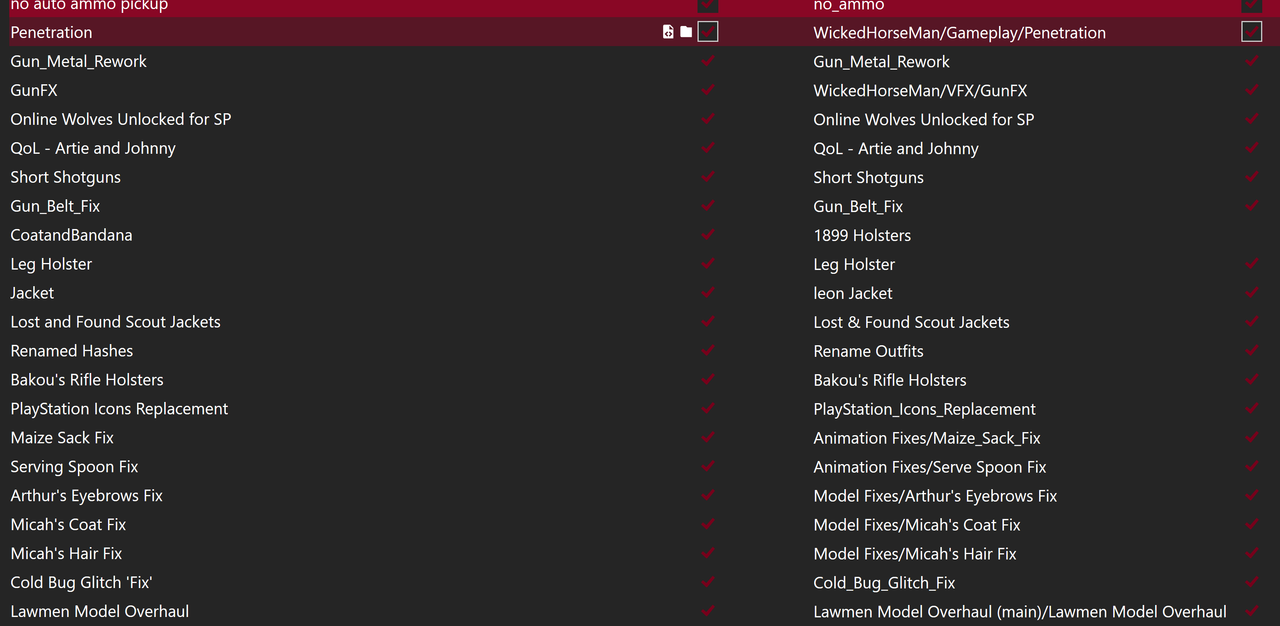Select the CoatandBandana mod name

71,235
